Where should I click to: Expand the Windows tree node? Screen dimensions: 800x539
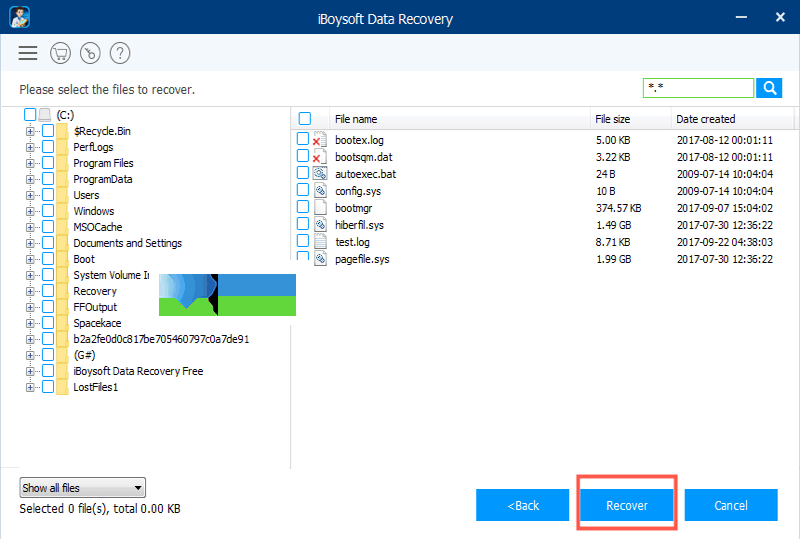tap(30, 211)
